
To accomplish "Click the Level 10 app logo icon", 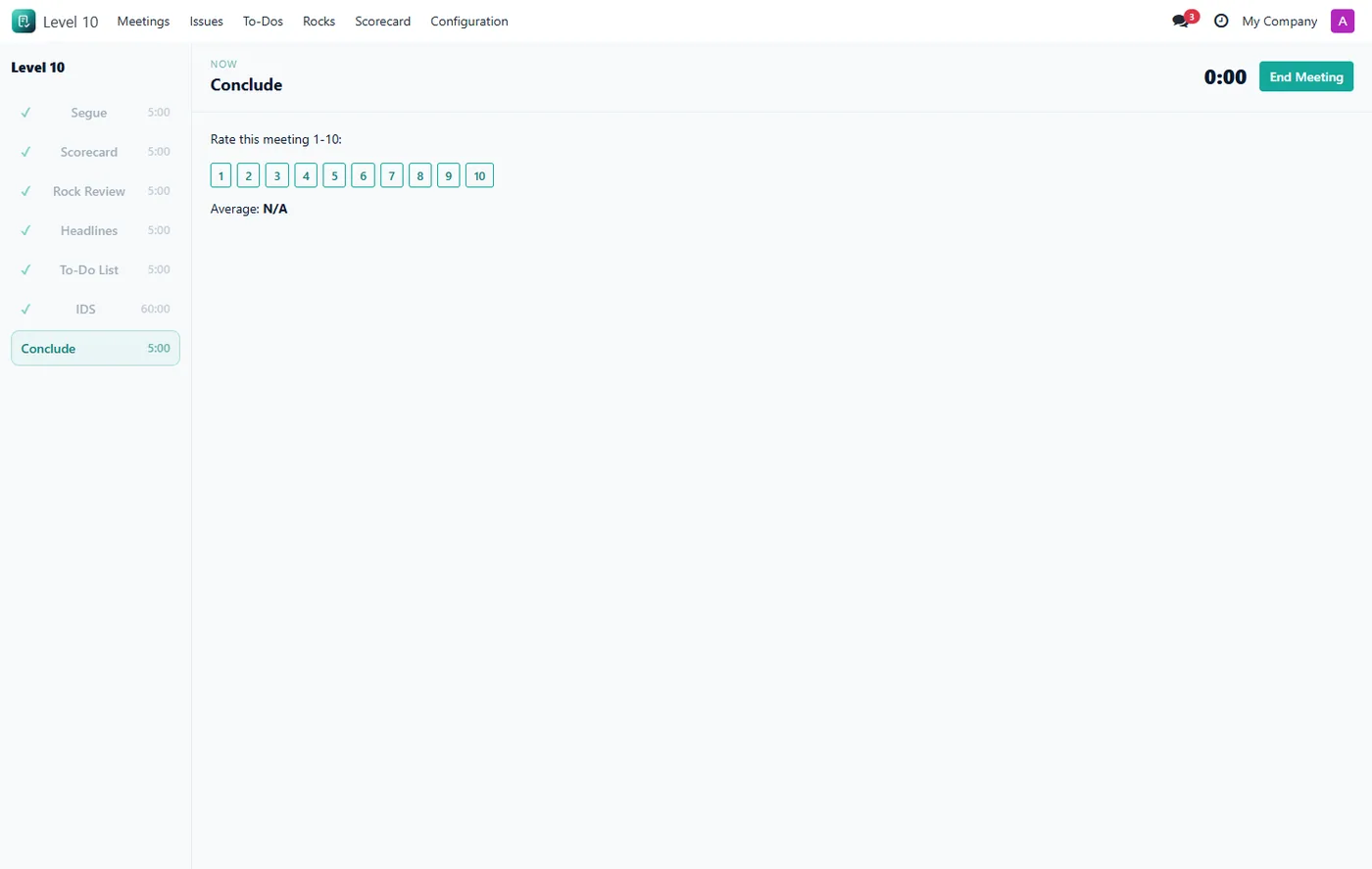I will tap(24, 21).
